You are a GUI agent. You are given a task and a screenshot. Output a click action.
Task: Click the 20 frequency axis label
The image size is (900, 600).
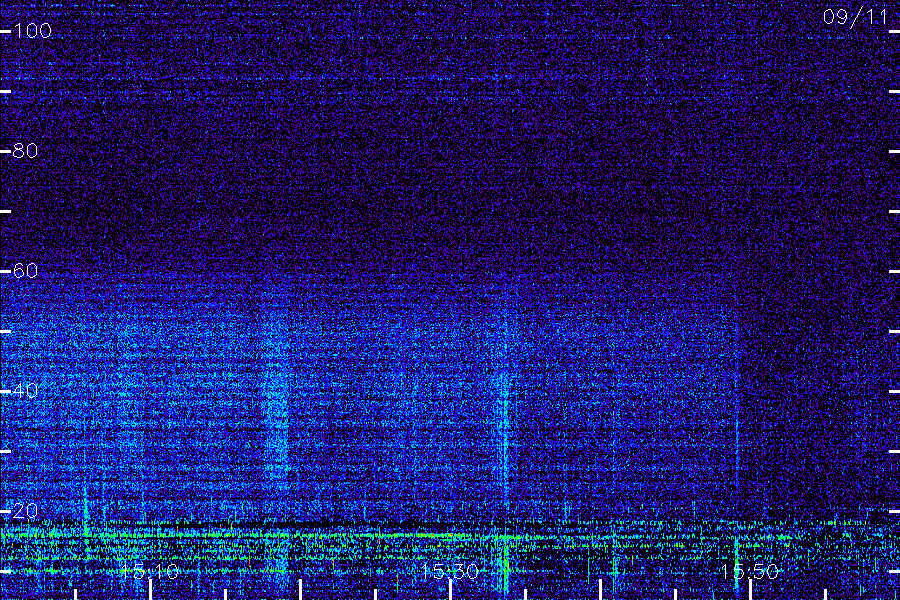[x=25, y=510]
